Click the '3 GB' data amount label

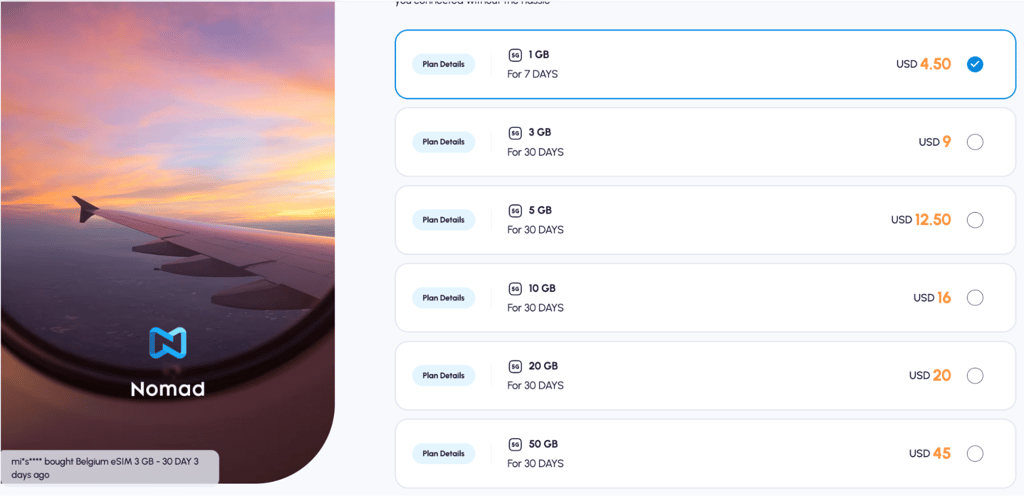pyautogui.click(x=540, y=132)
